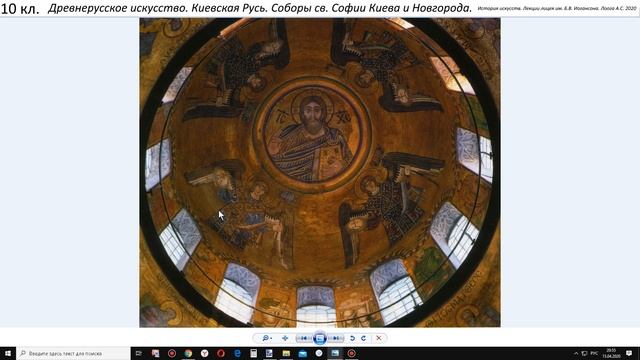Open Task View on the taskbar
640x360 pixels.
(139, 353)
